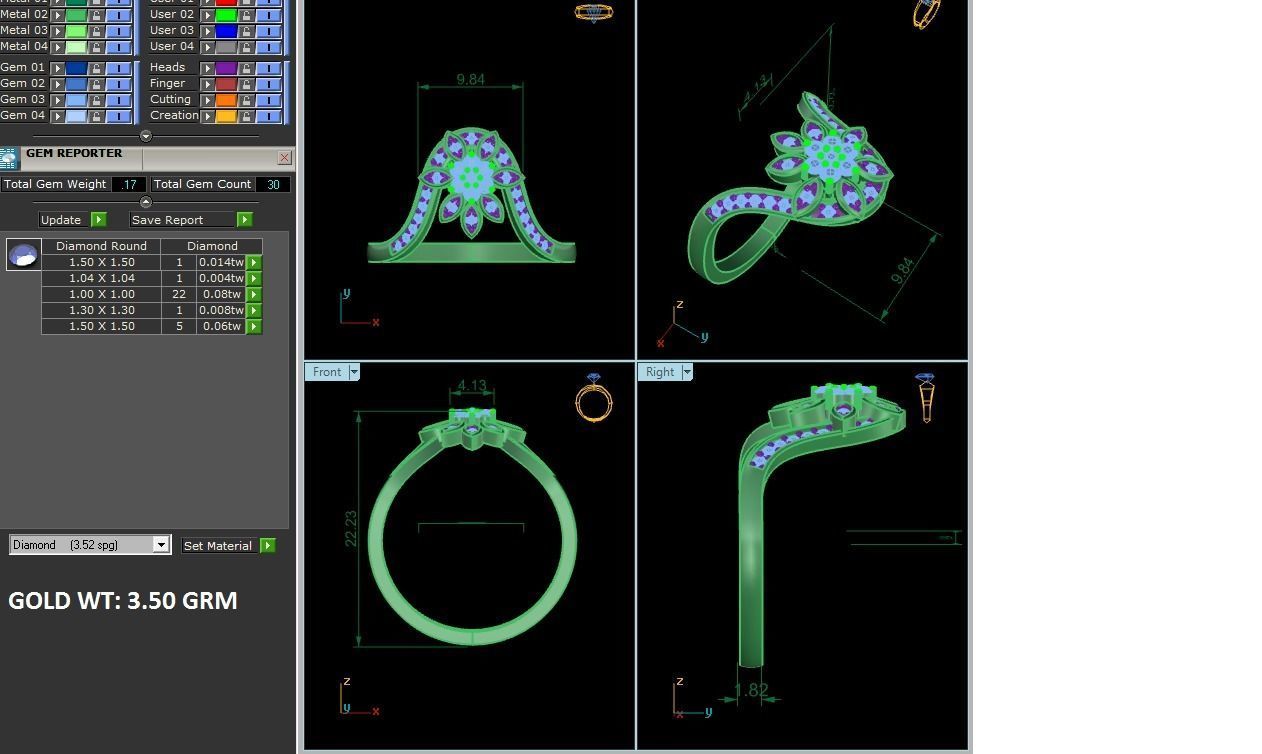Viewport: 1262px width, 754px height.
Task: Click green arrow beside Update
Action: coord(98,220)
